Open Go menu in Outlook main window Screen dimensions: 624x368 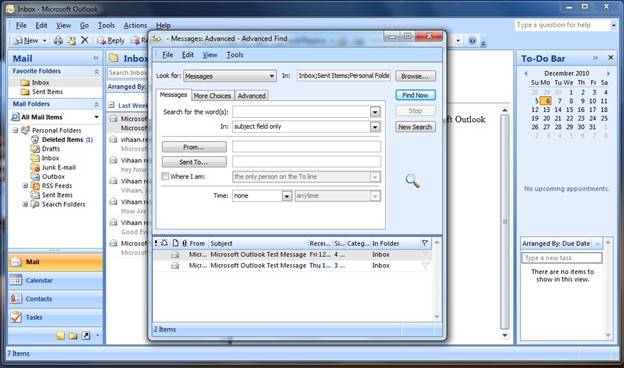pos(84,25)
